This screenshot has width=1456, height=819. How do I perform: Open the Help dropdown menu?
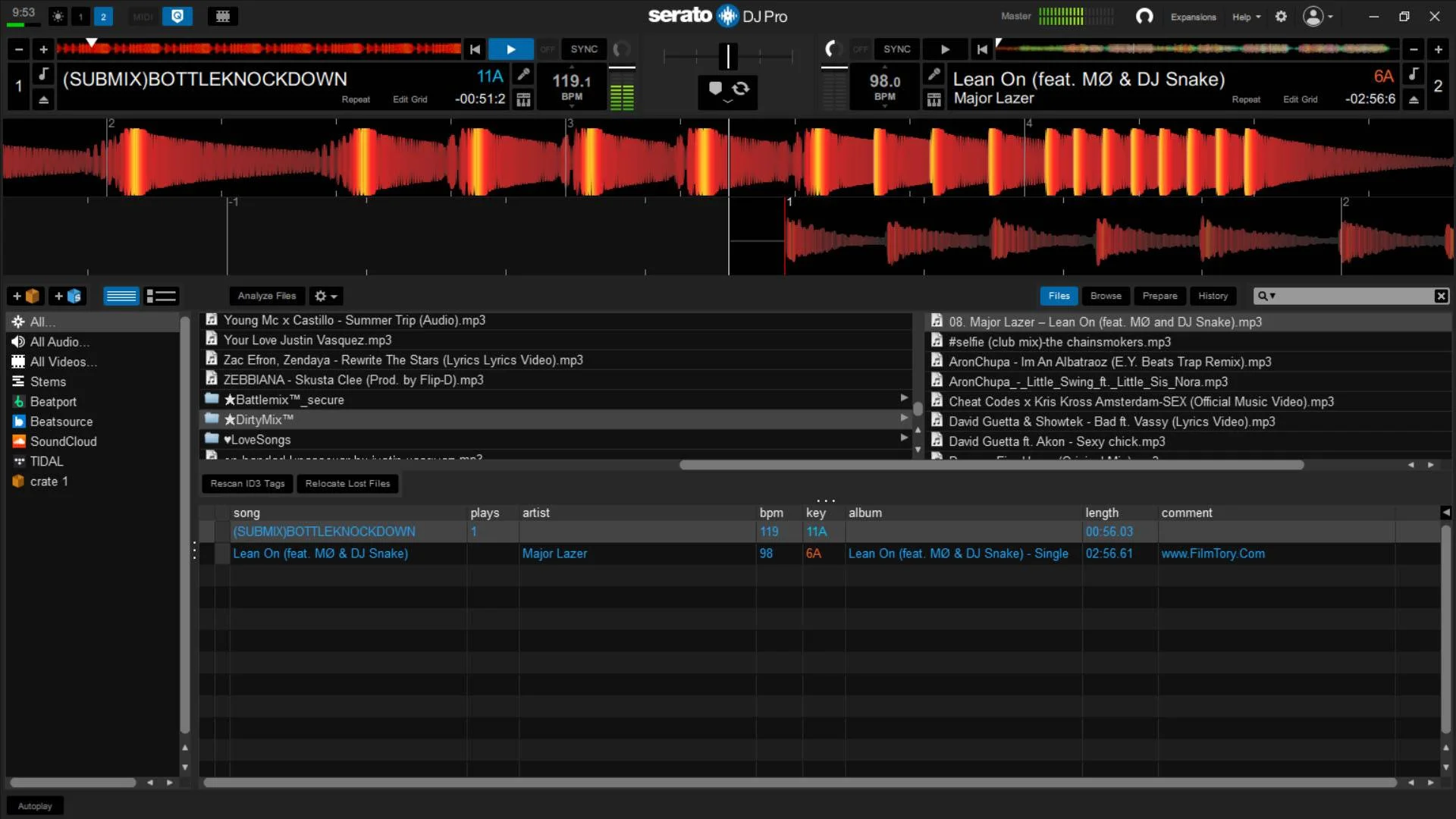1246,17
